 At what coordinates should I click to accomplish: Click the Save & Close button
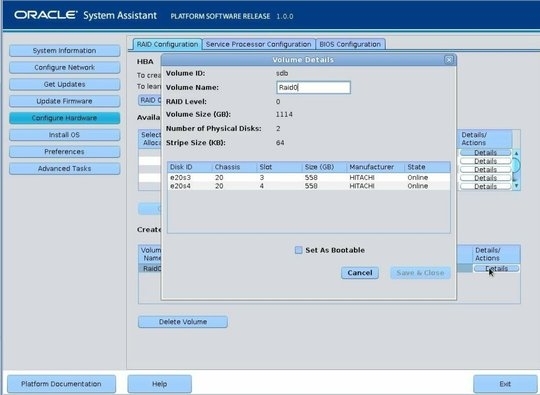tap(420, 273)
